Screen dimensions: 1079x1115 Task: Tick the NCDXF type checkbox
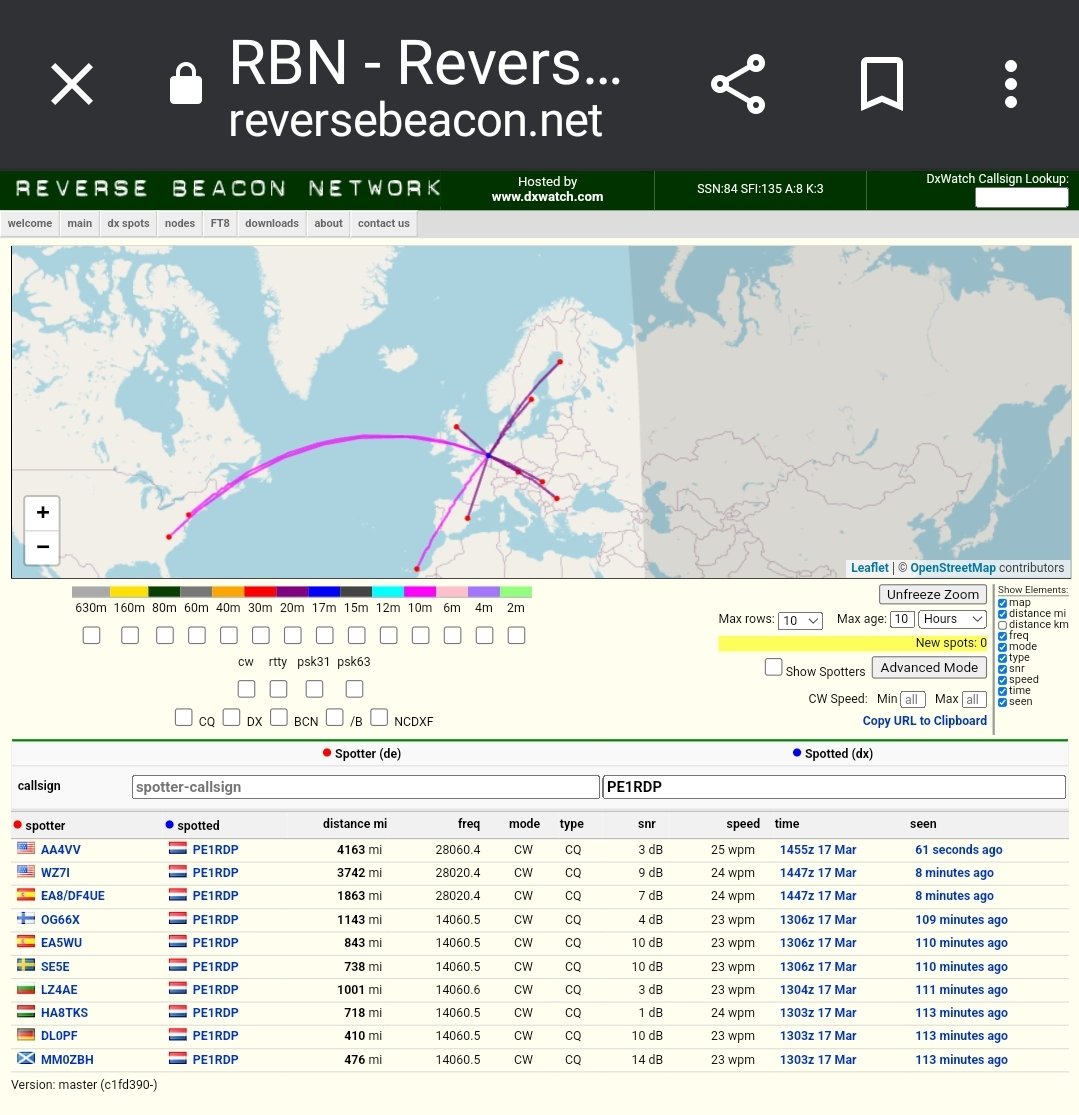[379, 717]
